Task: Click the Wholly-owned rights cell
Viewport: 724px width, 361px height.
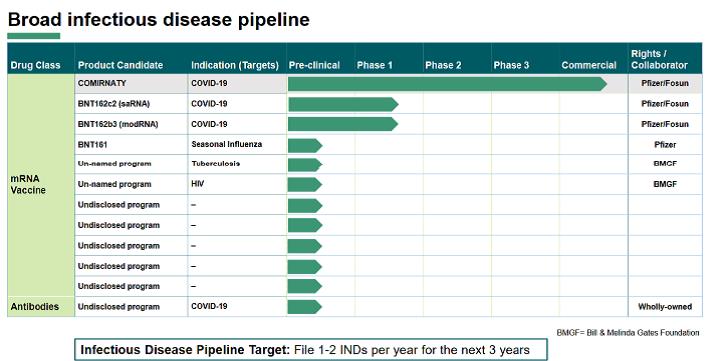Action: click(665, 307)
